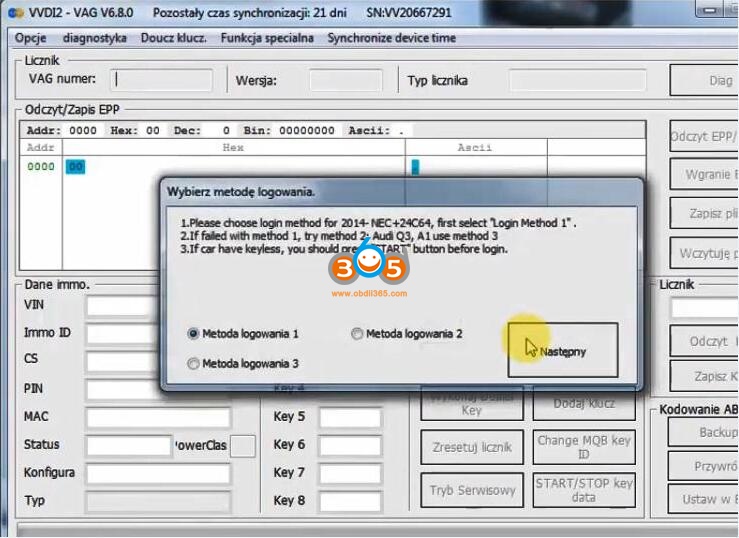This screenshot has width=739, height=538.
Task: Click the Change MQB key ID button
Action: [584, 447]
